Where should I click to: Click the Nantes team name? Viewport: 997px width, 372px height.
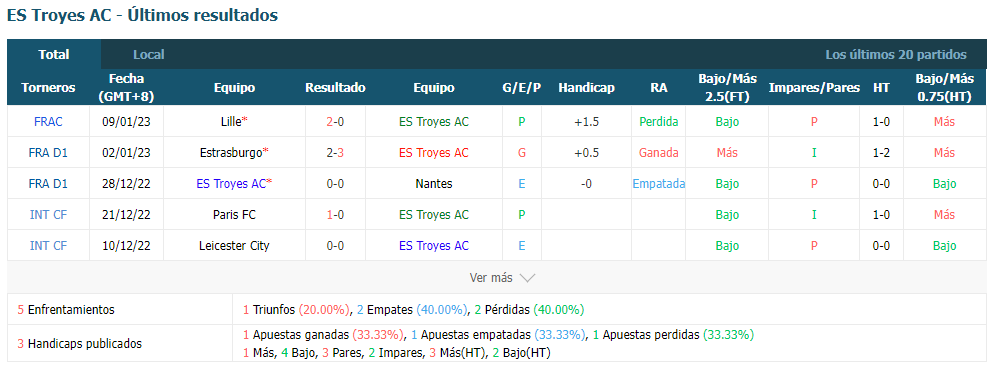434,184
